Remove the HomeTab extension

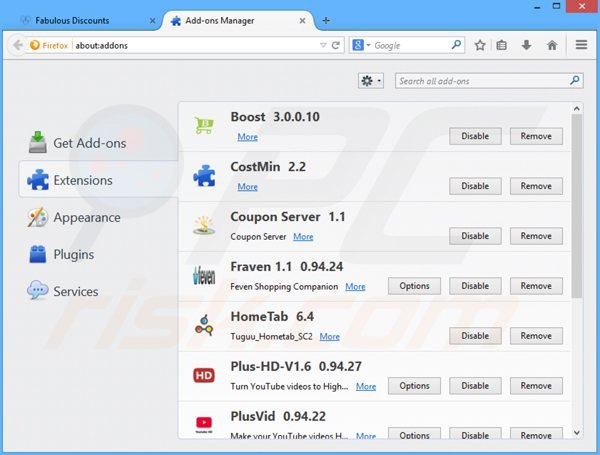[536, 336]
